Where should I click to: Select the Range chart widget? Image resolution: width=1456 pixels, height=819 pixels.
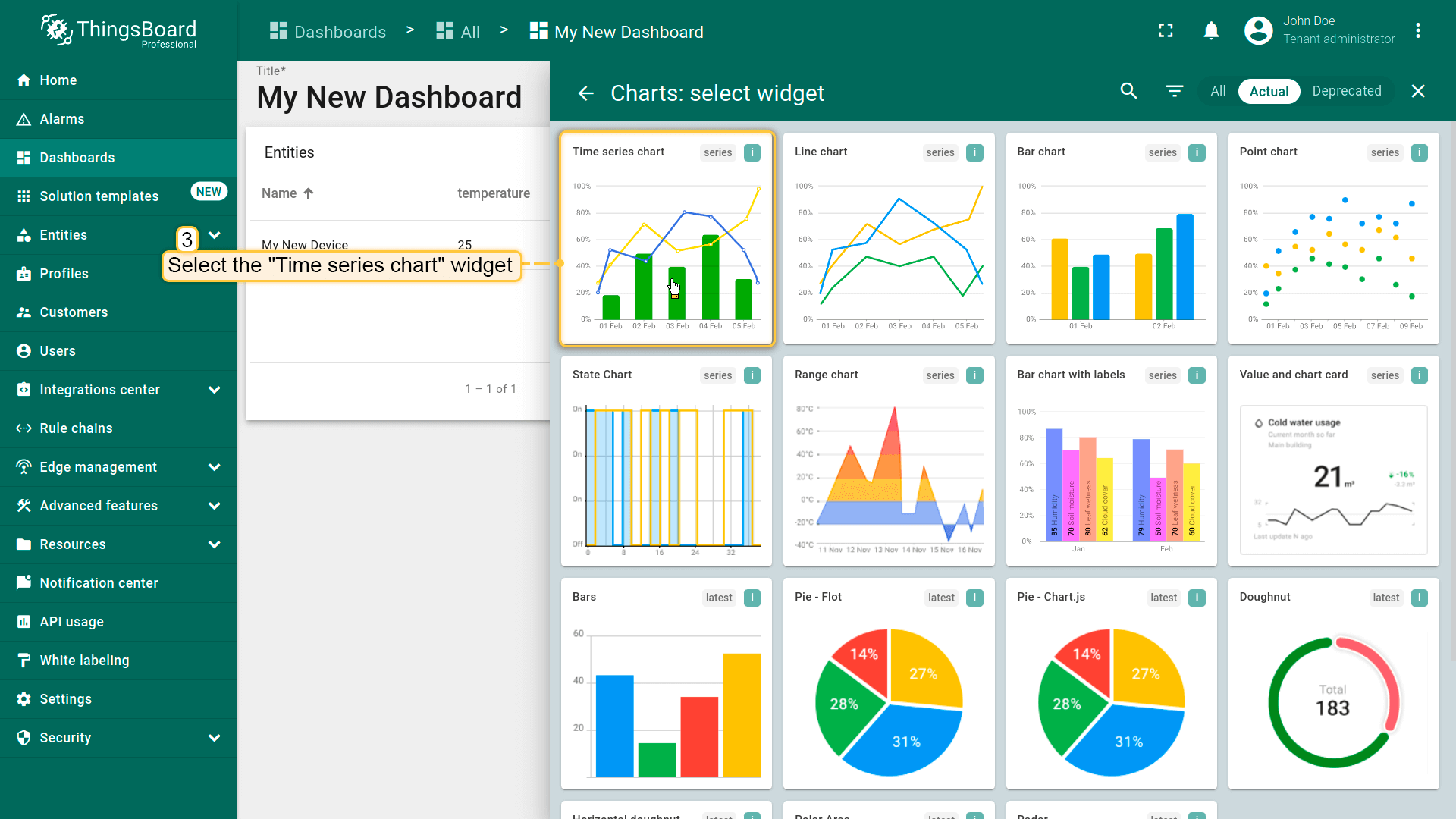click(889, 461)
